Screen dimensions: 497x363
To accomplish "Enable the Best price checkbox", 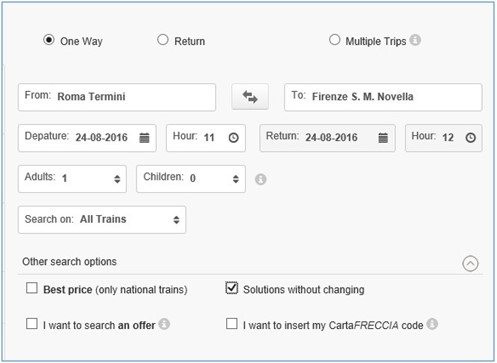I will pyautogui.click(x=32, y=288).
